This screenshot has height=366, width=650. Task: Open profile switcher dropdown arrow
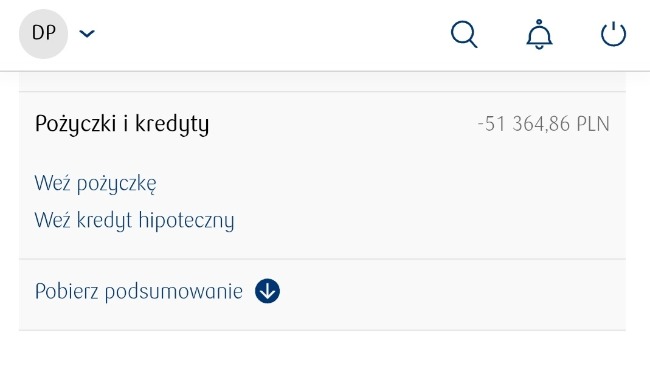coord(87,34)
